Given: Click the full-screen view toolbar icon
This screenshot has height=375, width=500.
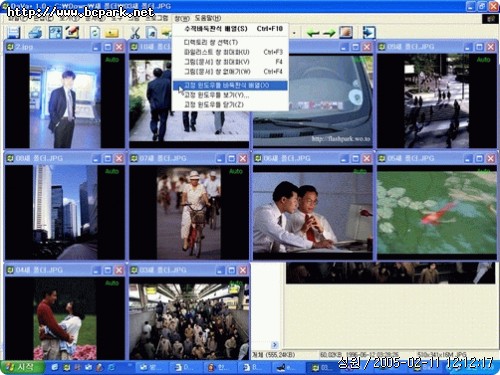Looking at the screenshot, I should coord(55,32).
